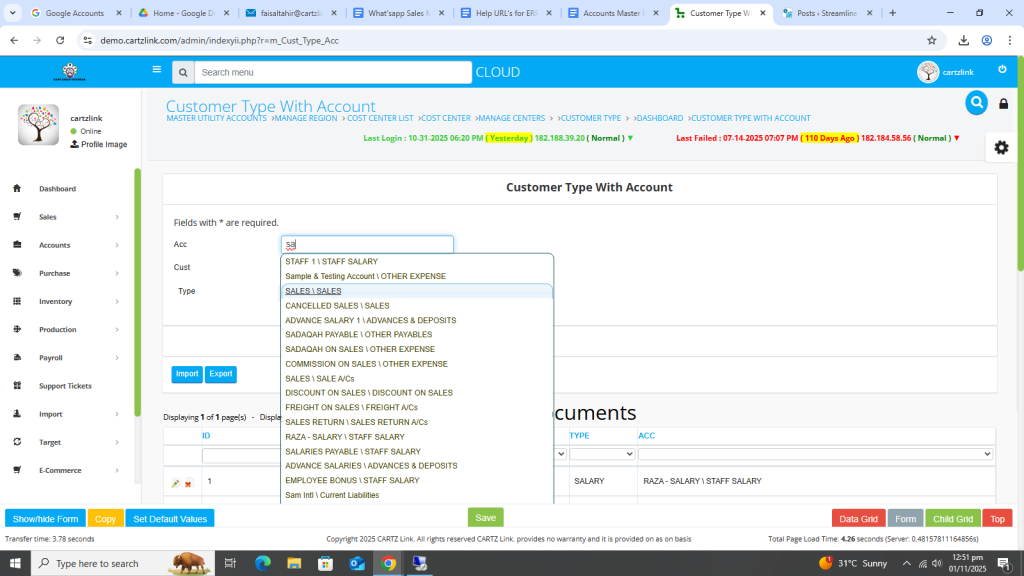The height and width of the screenshot is (576, 1024).
Task: Click the pencil edit icon in row 1
Action: point(176,484)
